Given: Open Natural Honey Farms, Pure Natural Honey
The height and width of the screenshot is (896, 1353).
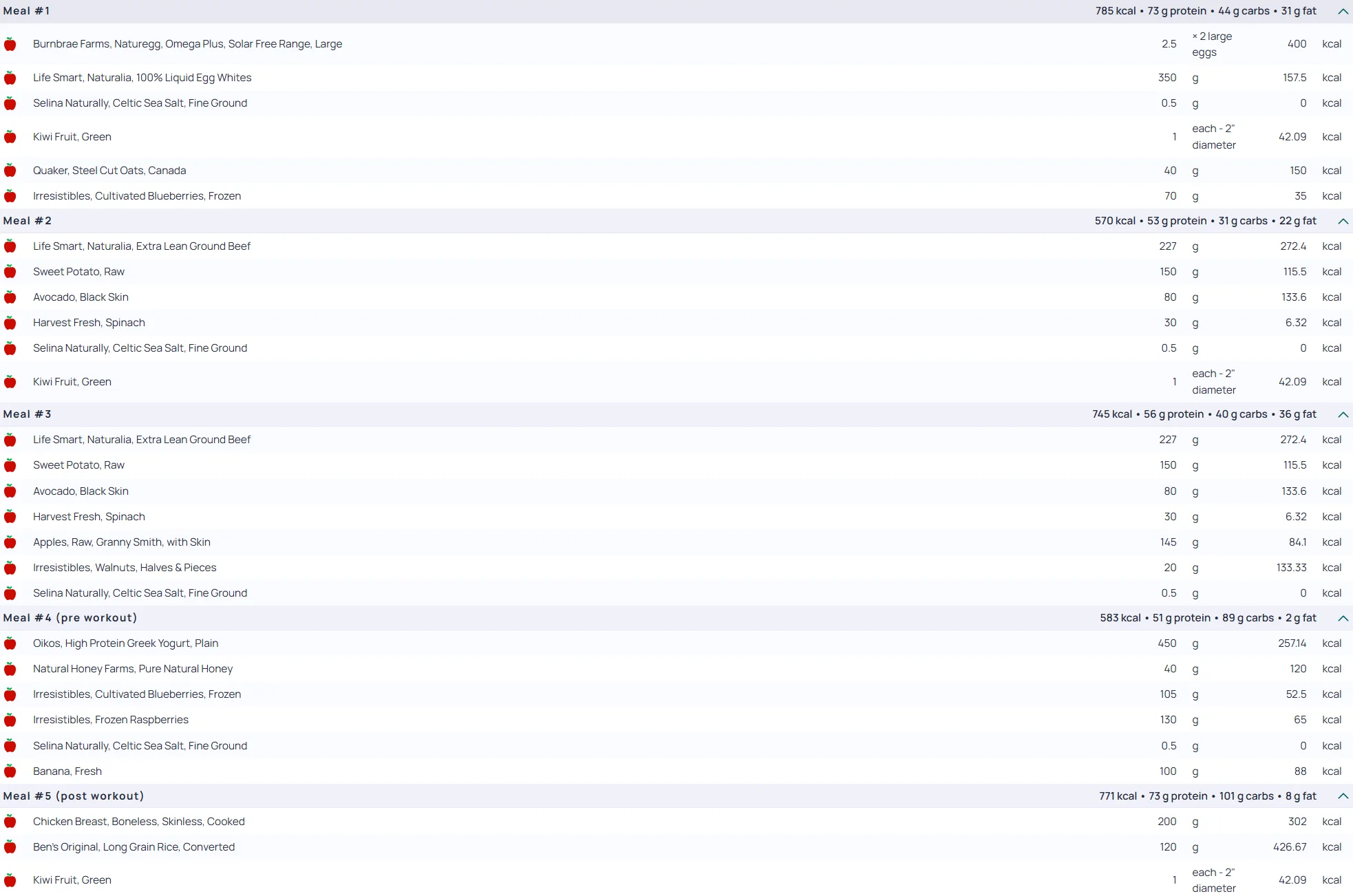Looking at the screenshot, I should 133,669.
